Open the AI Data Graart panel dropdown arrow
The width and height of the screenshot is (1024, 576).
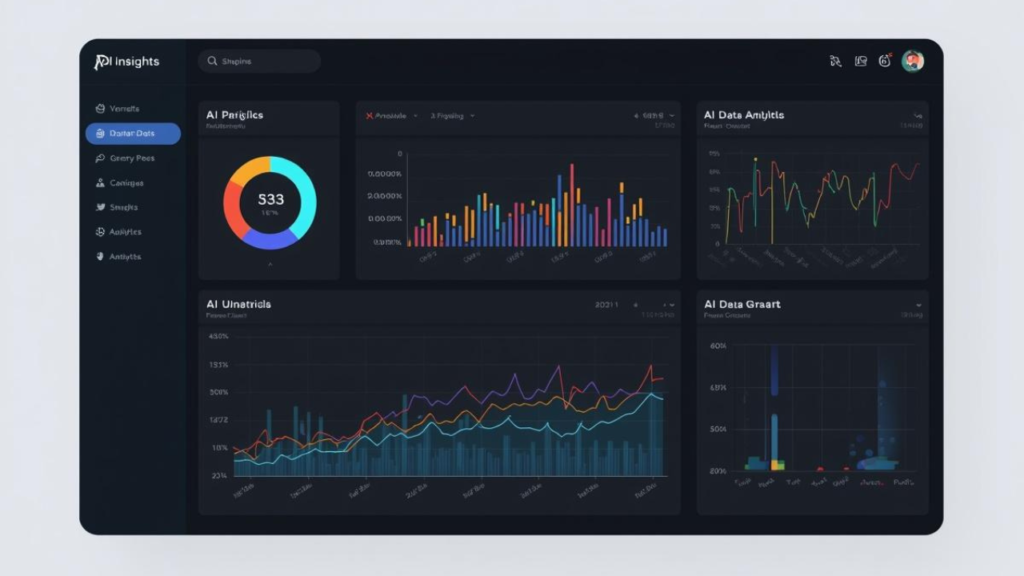[x=921, y=304]
